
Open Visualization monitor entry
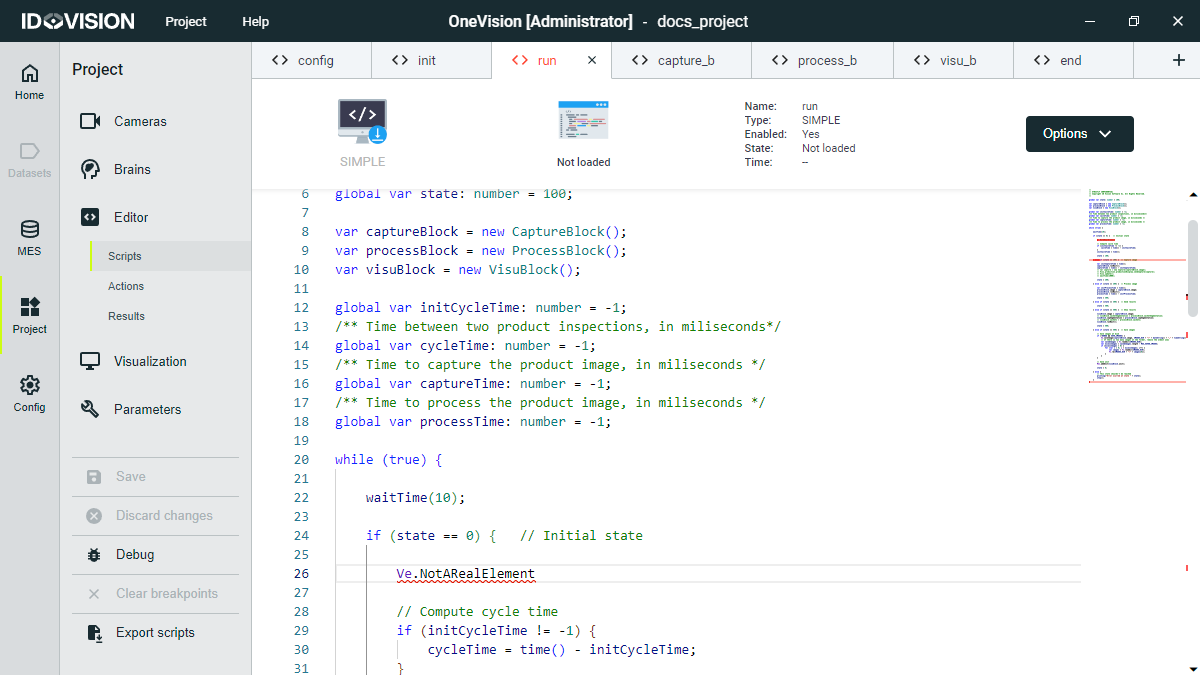(x=149, y=361)
